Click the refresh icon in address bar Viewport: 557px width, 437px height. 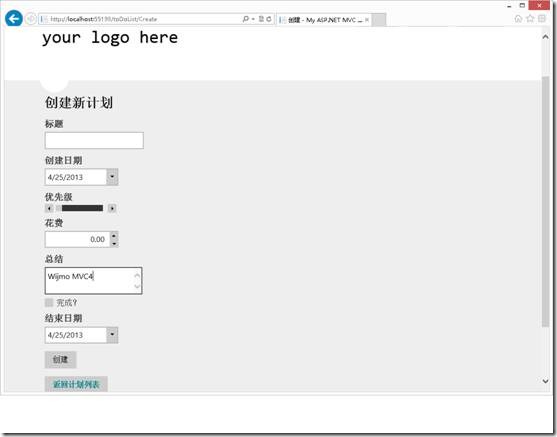269,19
